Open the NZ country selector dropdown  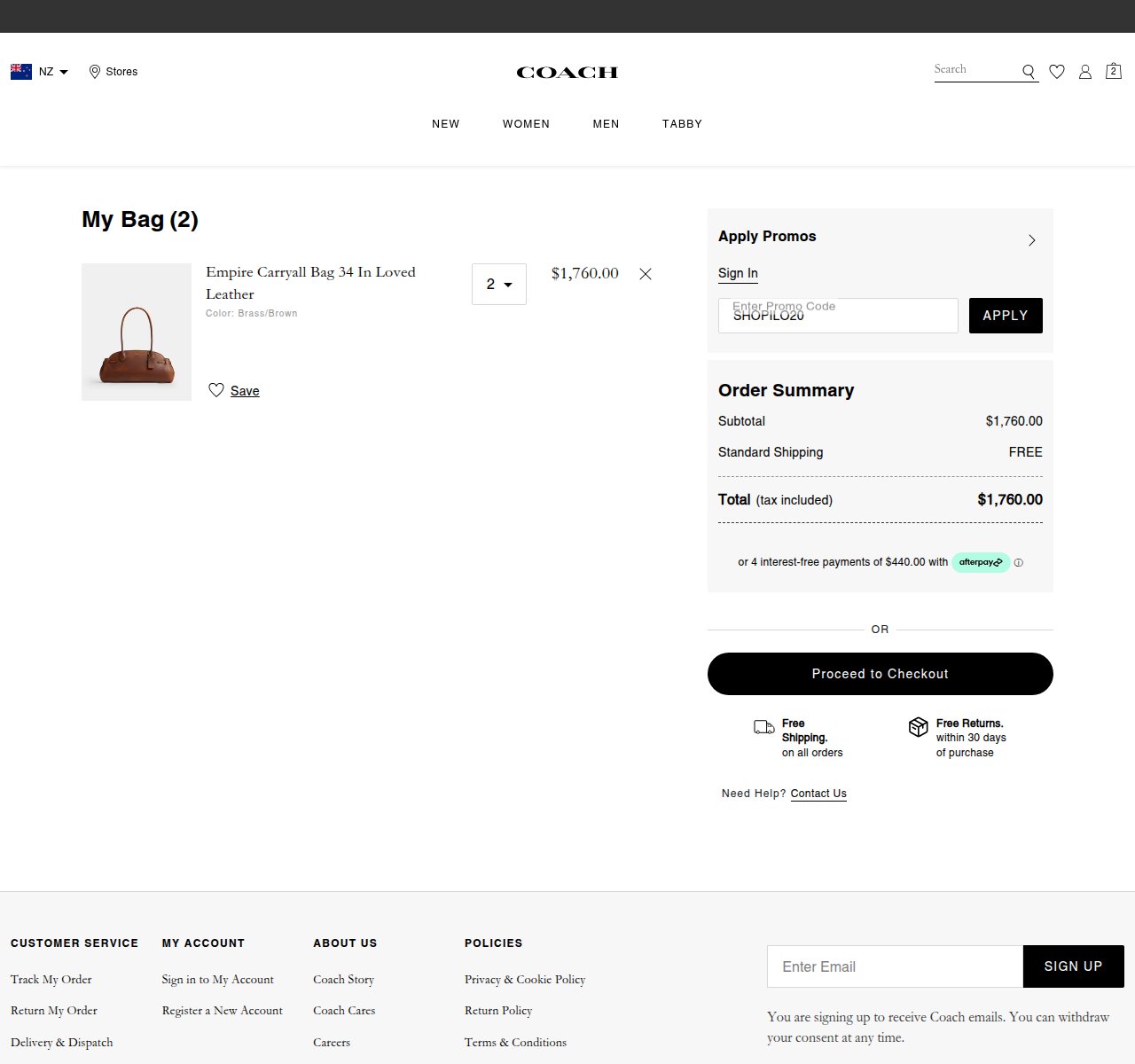tap(39, 72)
